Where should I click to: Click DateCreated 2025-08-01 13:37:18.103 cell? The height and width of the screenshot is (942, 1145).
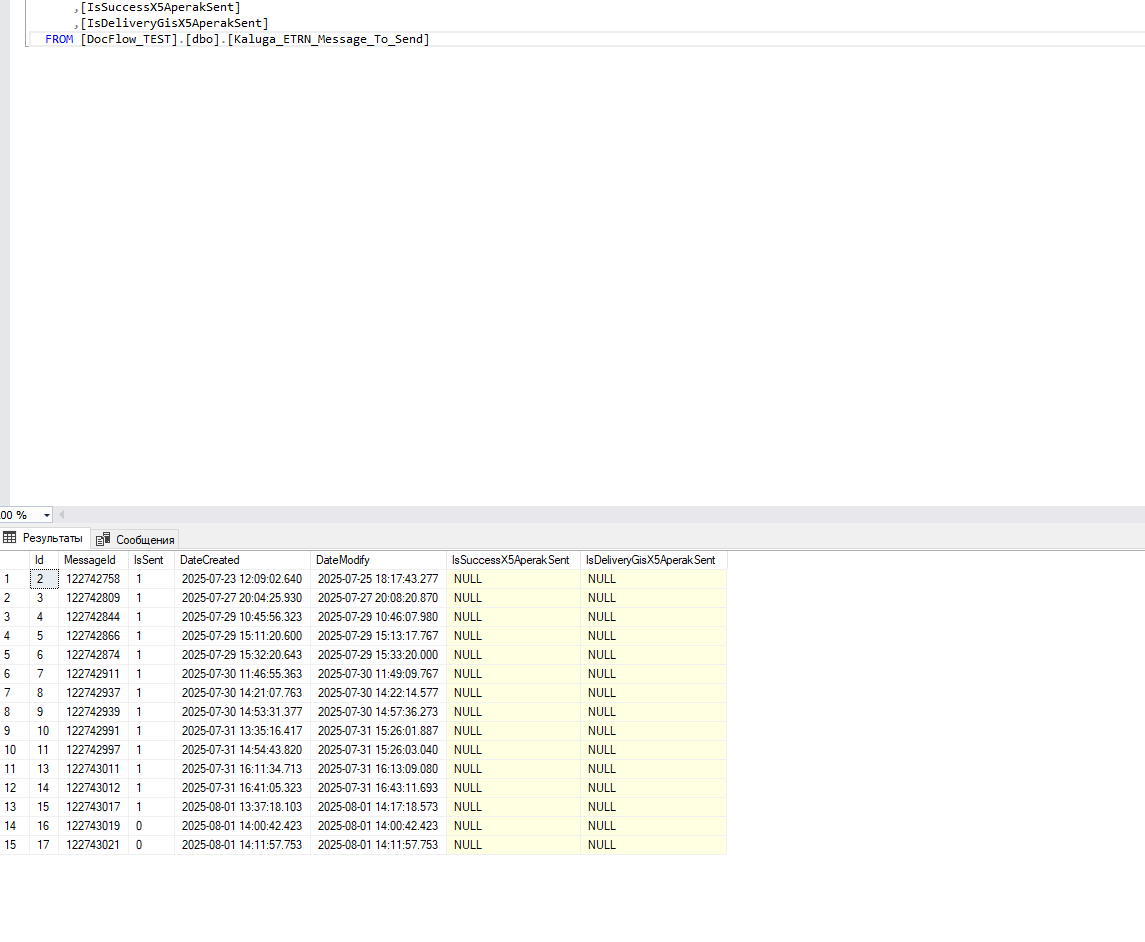[242, 807]
